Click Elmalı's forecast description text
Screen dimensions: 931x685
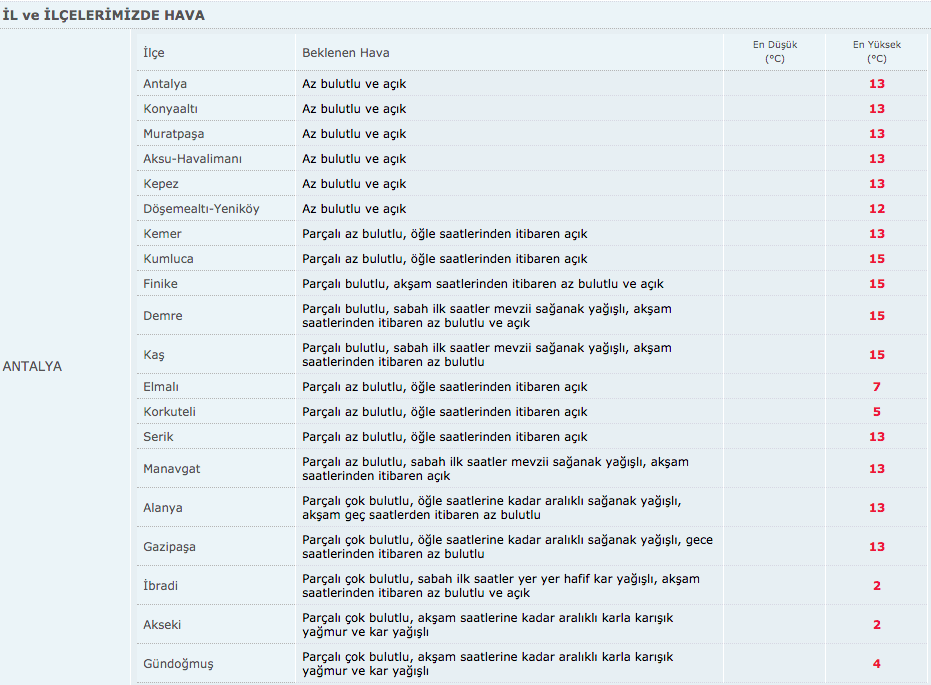click(445, 386)
